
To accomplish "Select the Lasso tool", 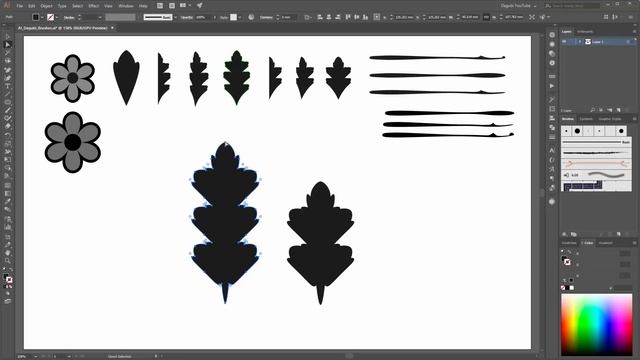I will [x=8, y=61].
